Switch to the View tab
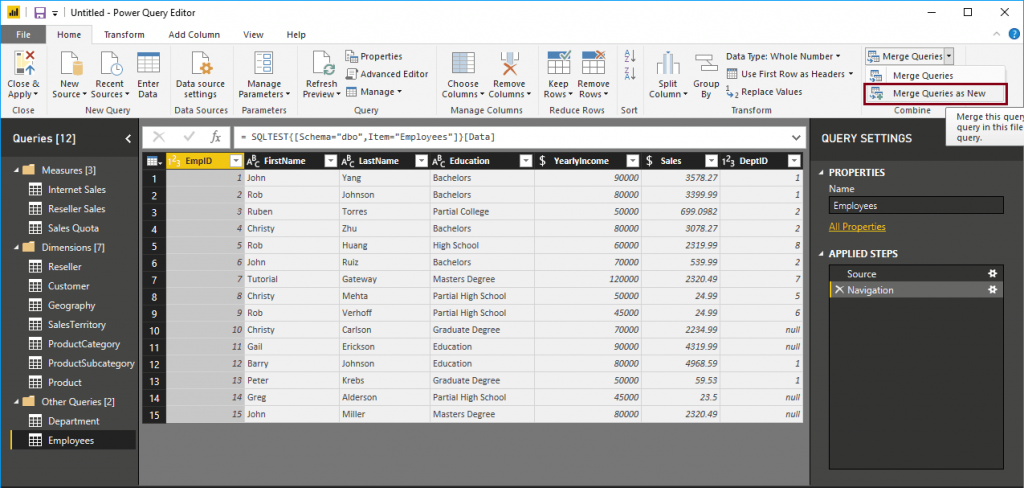 click(x=253, y=35)
